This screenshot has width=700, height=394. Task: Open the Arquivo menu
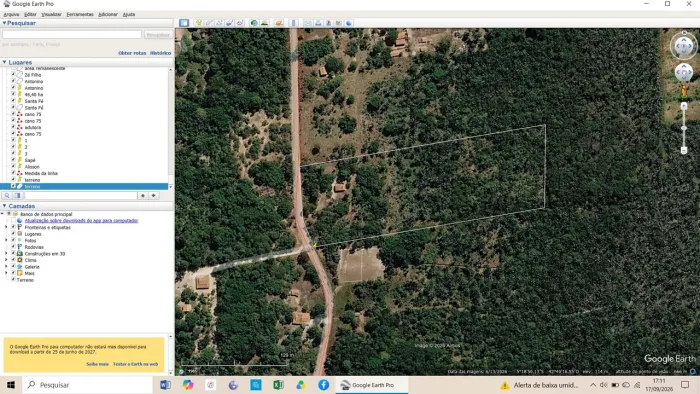pyautogui.click(x=11, y=14)
